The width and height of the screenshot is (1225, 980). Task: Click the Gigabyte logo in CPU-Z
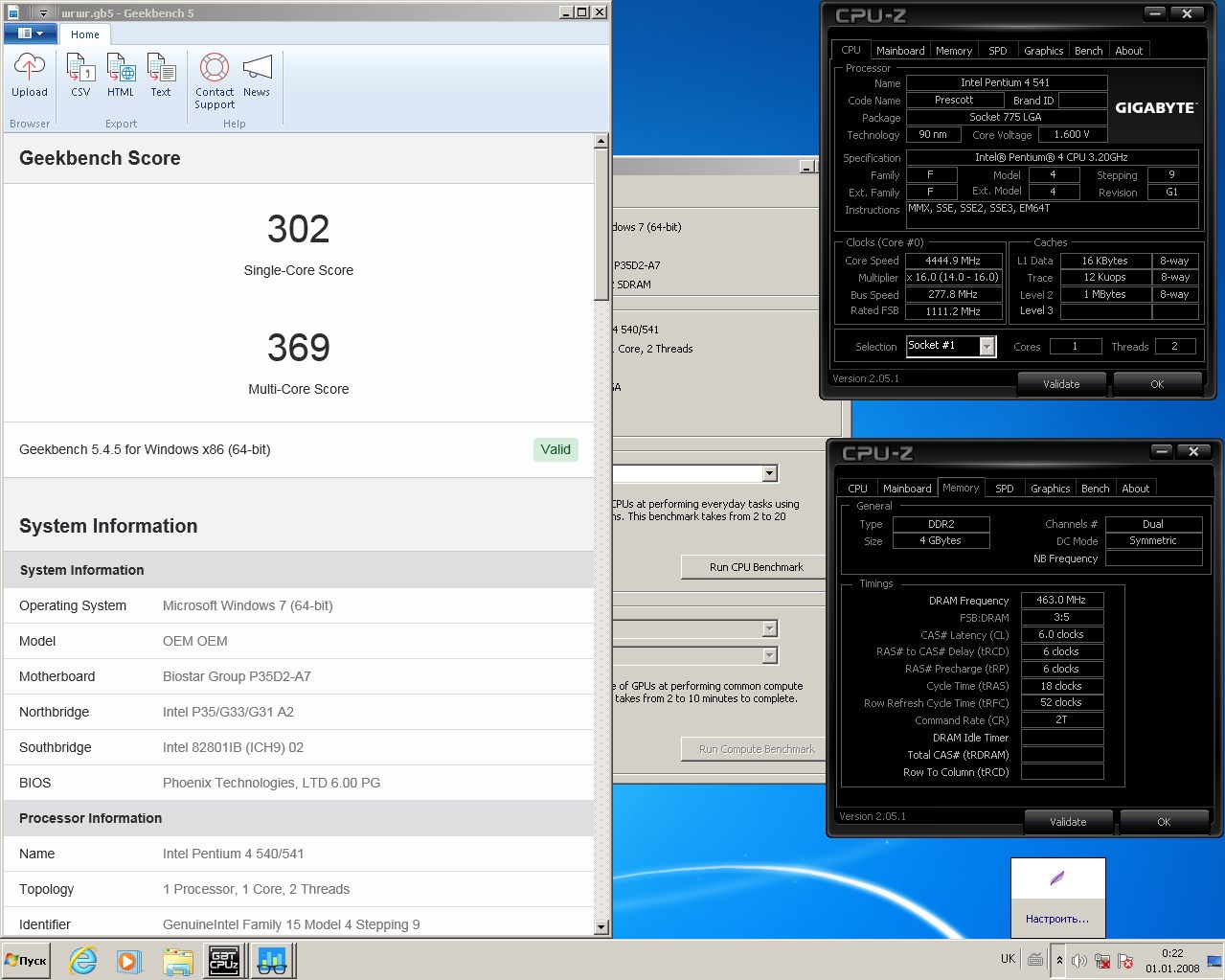coord(1155,107)
